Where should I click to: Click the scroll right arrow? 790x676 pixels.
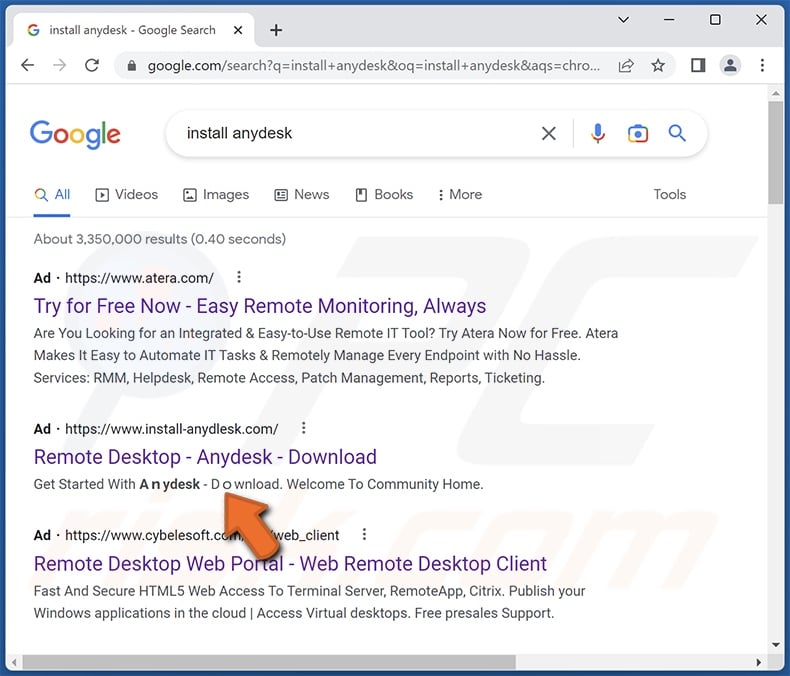click(759, 662)
